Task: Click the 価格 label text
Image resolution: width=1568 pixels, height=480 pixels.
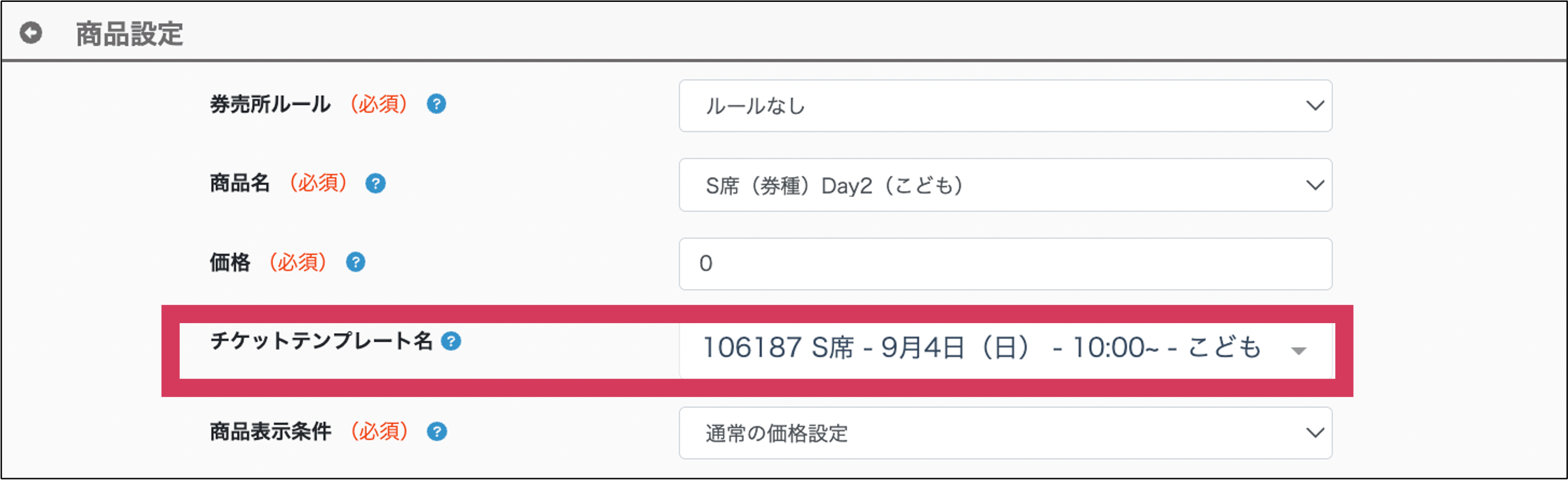Action: click(x=230, y=262)
